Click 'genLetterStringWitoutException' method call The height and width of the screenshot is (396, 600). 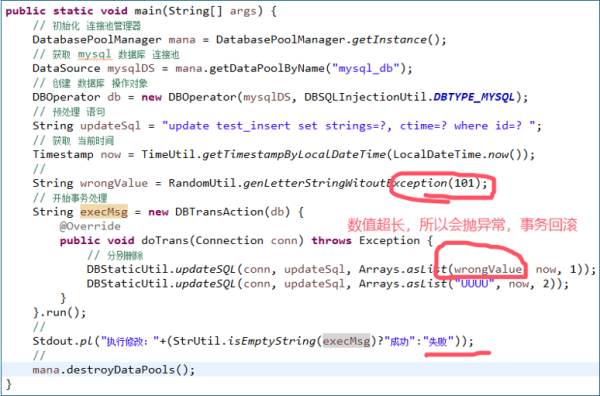(x=345, y=184)
